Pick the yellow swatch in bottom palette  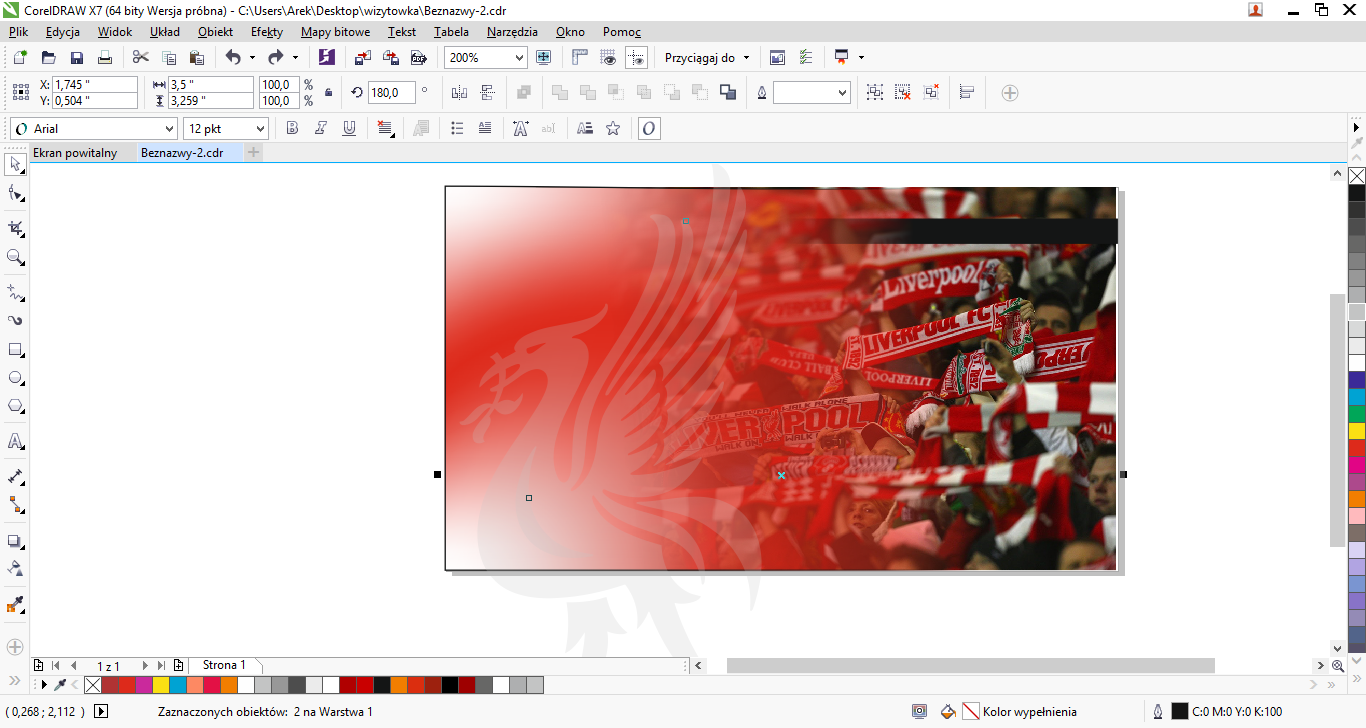161,685
